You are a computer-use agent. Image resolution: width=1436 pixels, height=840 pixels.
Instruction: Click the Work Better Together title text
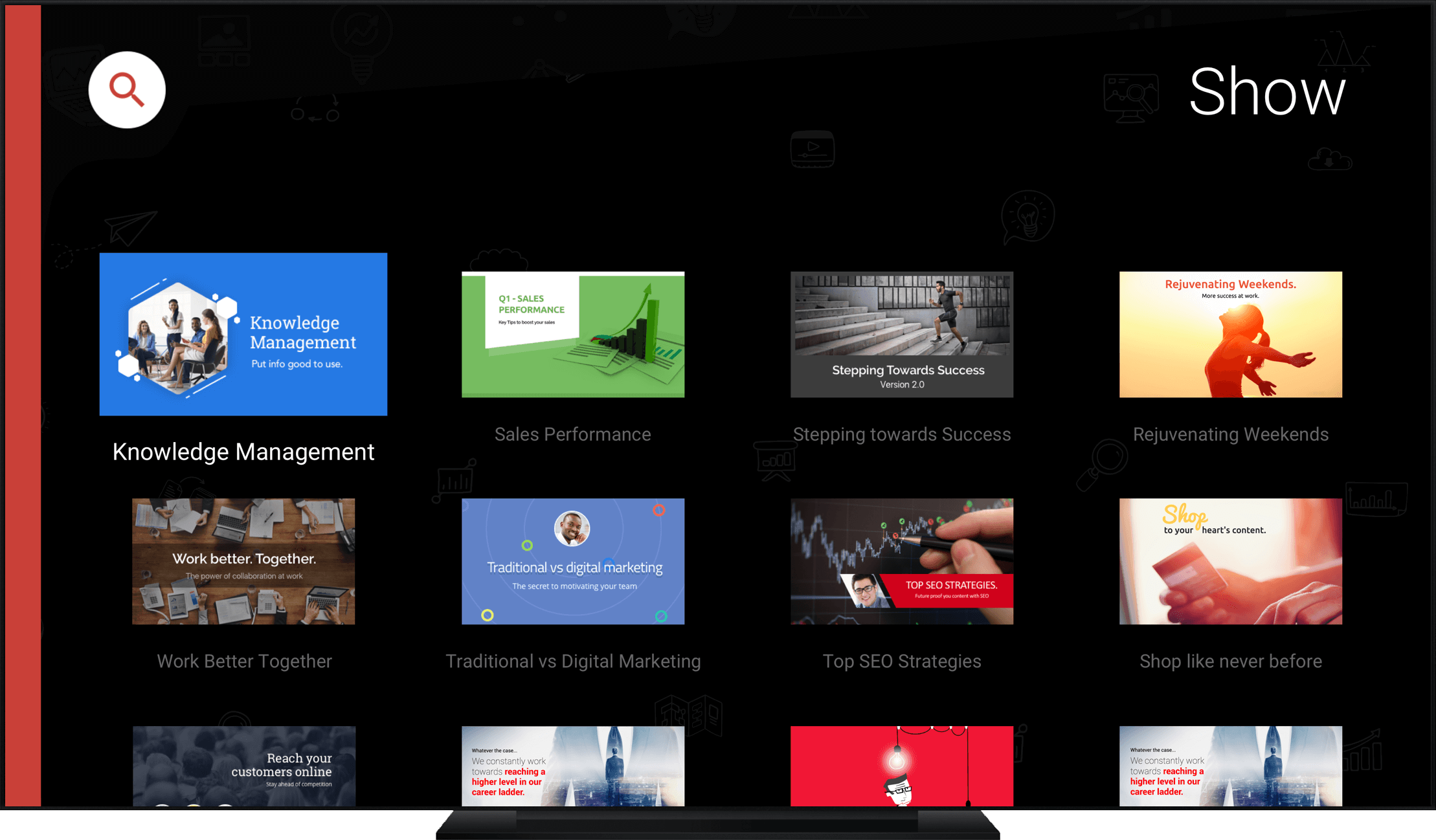pyautogui.click(x=244, y=661)
